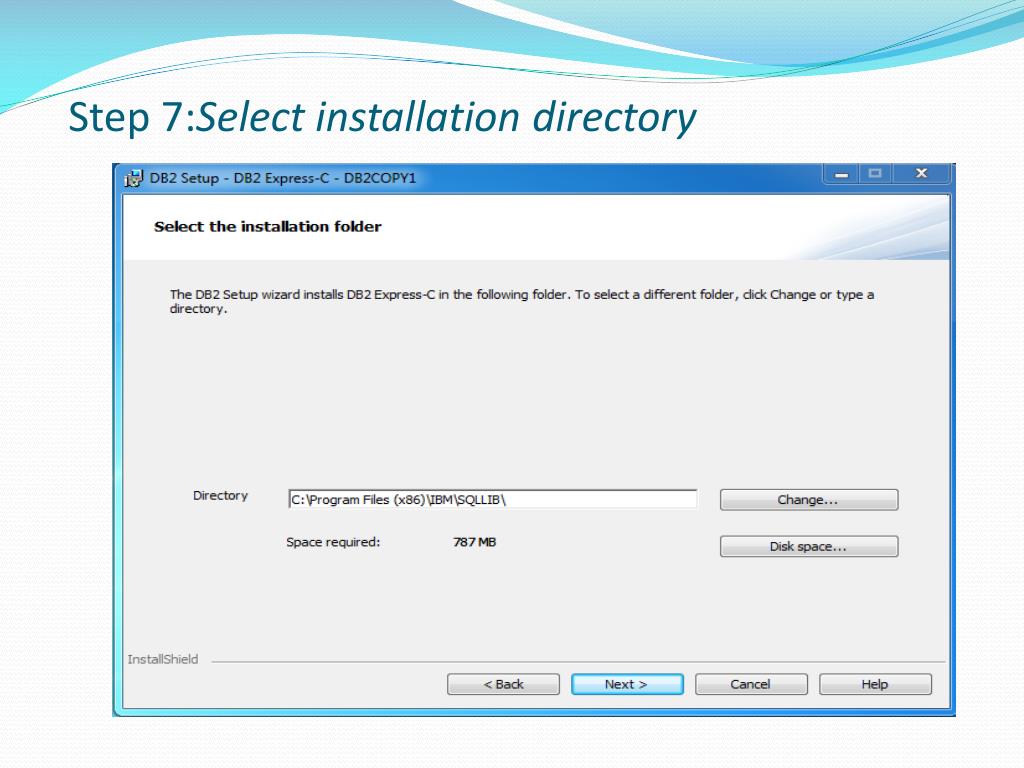Click the '787 MB' space value
The width and height of the screenshot is (1024, 768).
[475, 542]
